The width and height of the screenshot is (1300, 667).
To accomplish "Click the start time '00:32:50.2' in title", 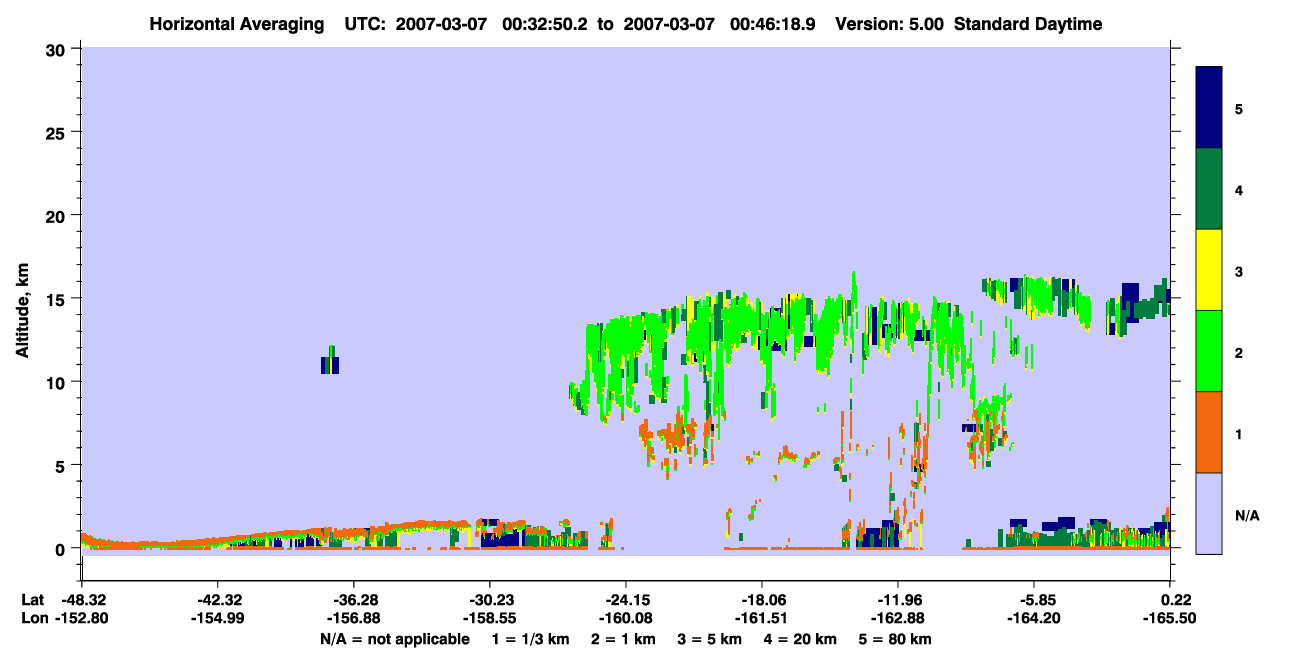I will pyautogui.click(x=547, y=24).
